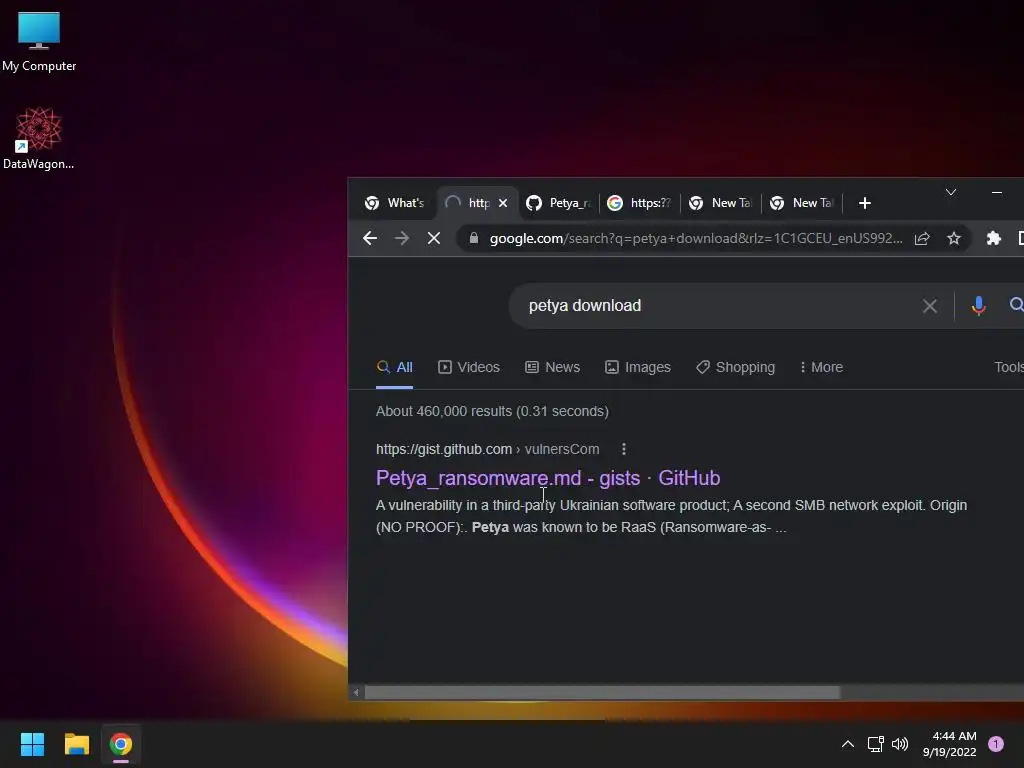The height and width of the screenshot is (768, 1024).
Task: Open the clock showing 4:44 AM
Action: [x=950, y=744]
